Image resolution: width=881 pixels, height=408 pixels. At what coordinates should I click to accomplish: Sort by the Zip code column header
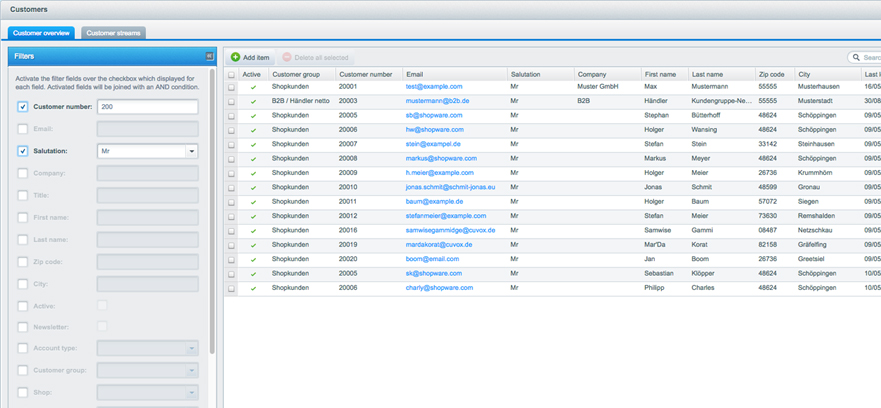pyautogui.click(x=771, y=74)
